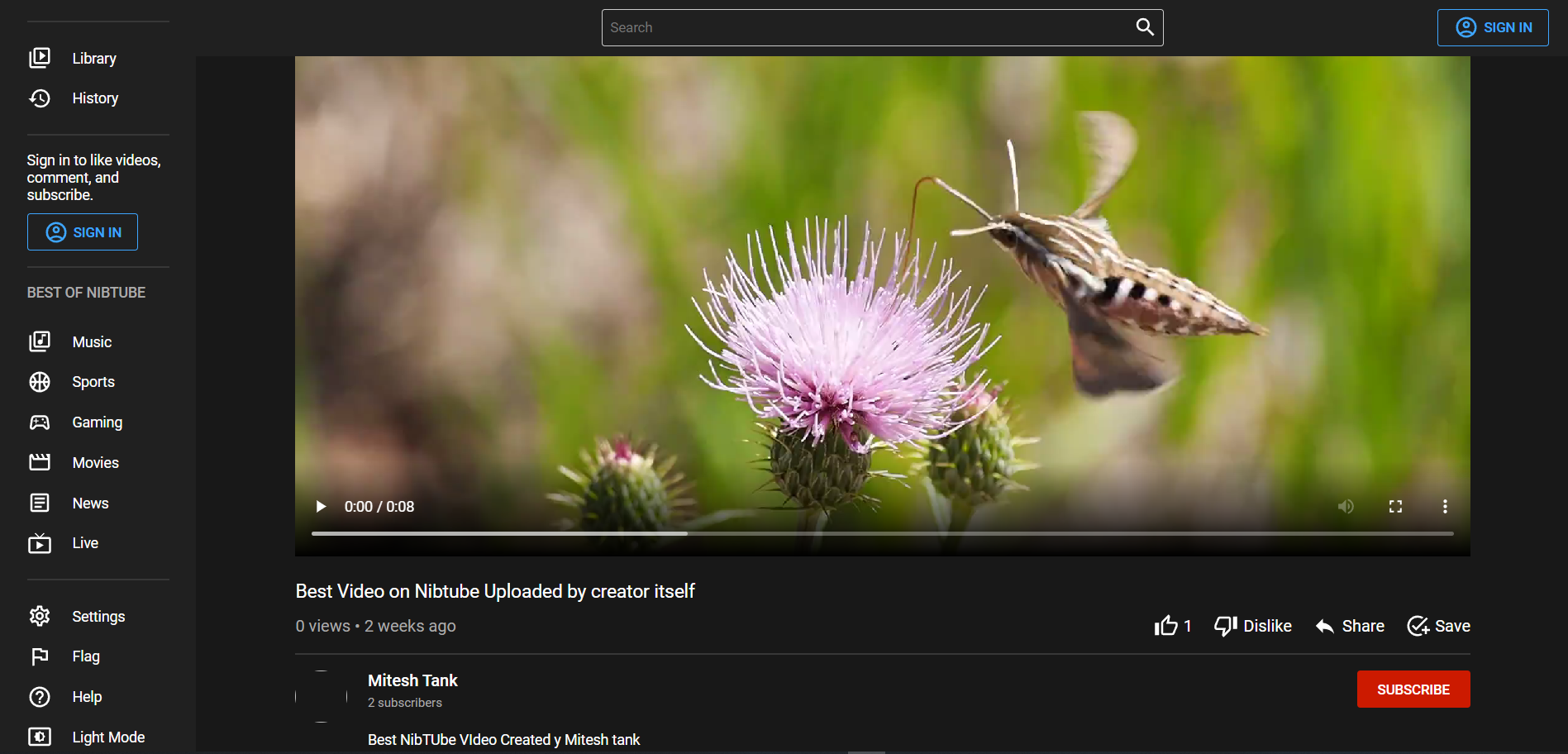Click the '2 subscribers' text

click(405, 703)
